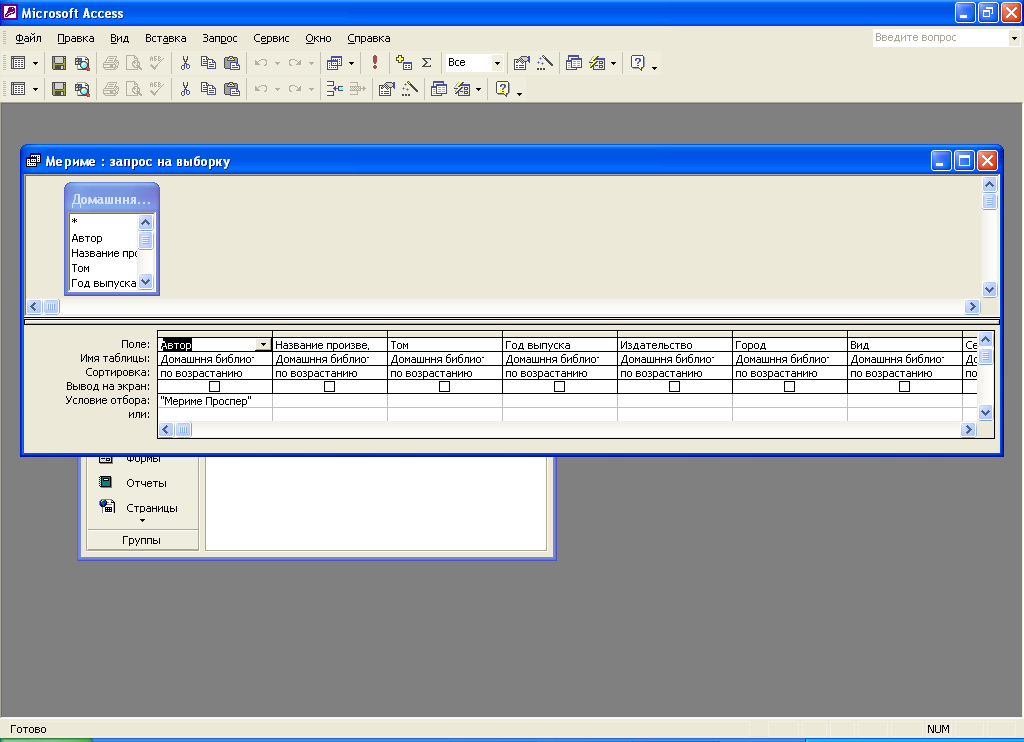Click по возрастанию sort cell under Город

pos(790,373)
